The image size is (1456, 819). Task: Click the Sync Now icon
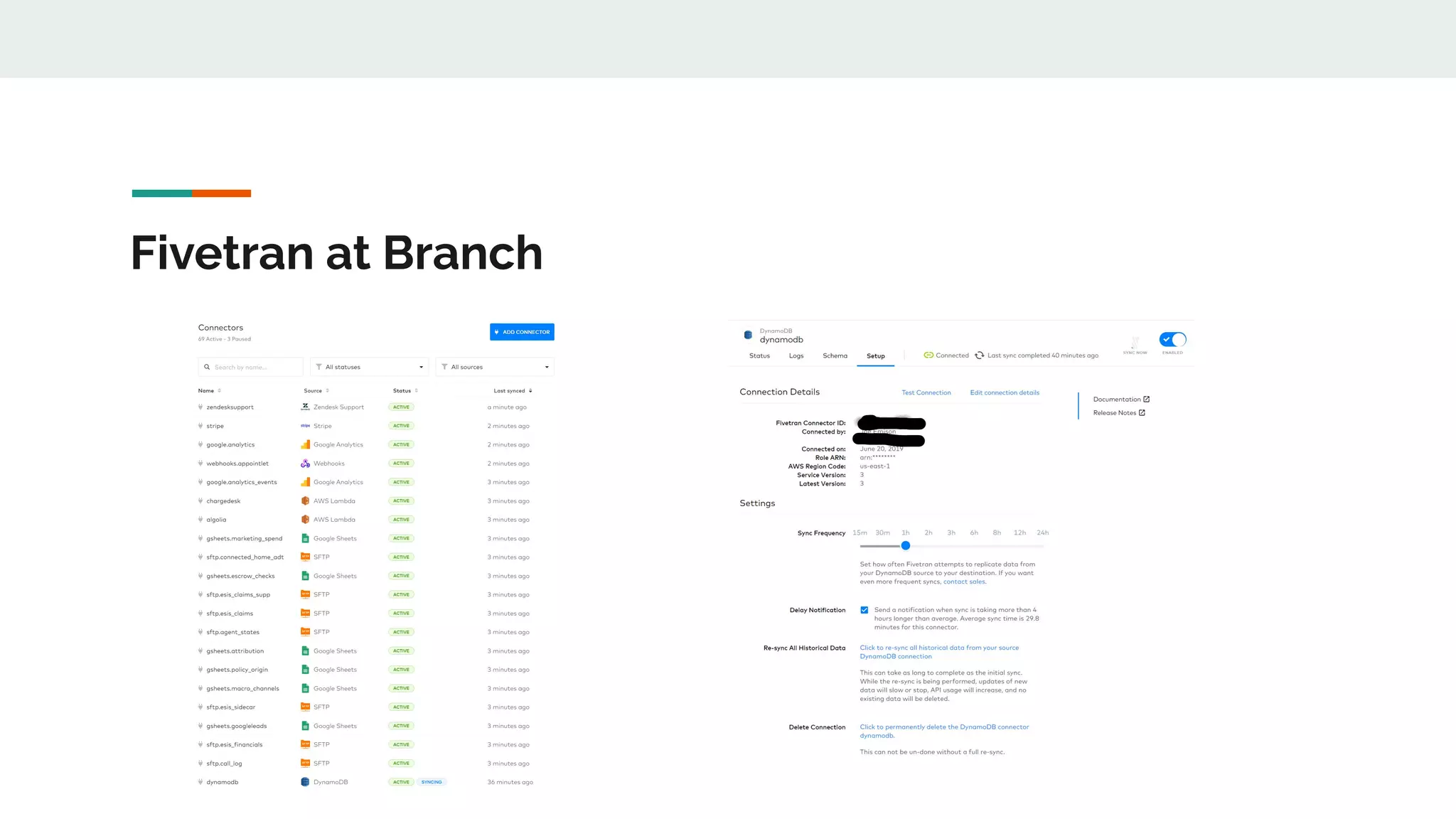1135,343
